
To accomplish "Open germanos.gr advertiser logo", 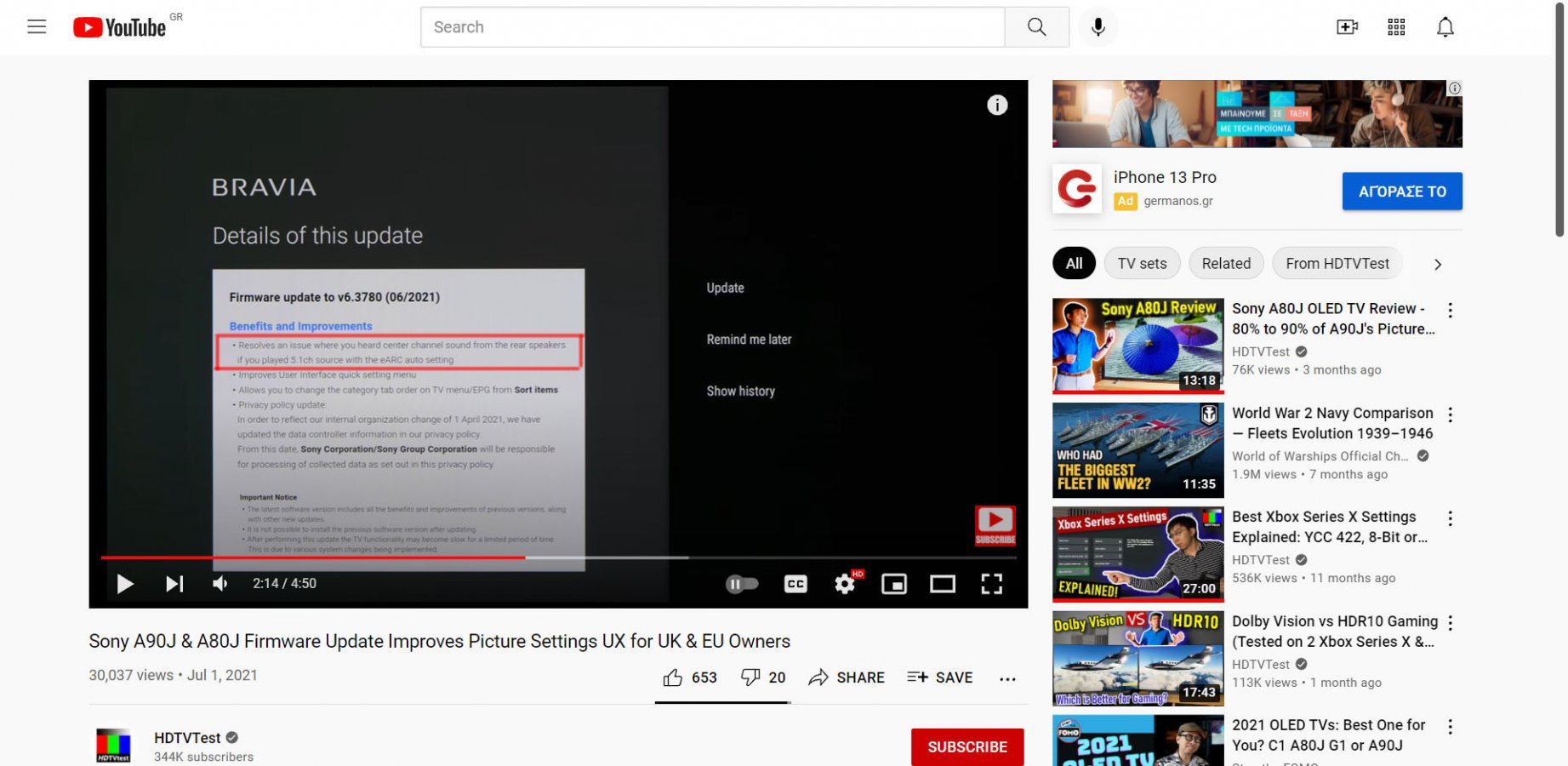I will [x=1076, y=188].
